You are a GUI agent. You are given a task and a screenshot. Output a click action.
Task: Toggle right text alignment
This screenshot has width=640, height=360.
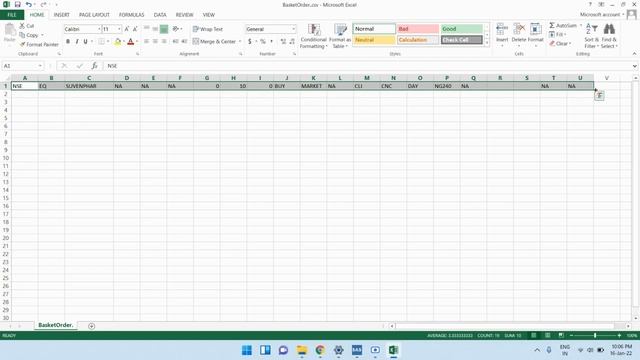(x=164, y=41)
